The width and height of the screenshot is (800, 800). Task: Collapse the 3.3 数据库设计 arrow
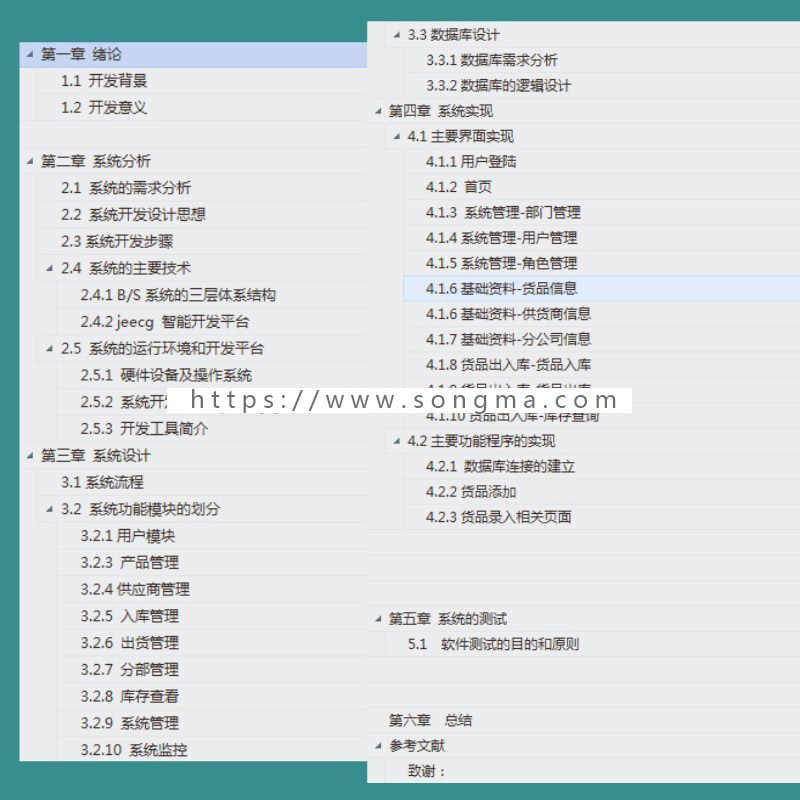[396, 35]
